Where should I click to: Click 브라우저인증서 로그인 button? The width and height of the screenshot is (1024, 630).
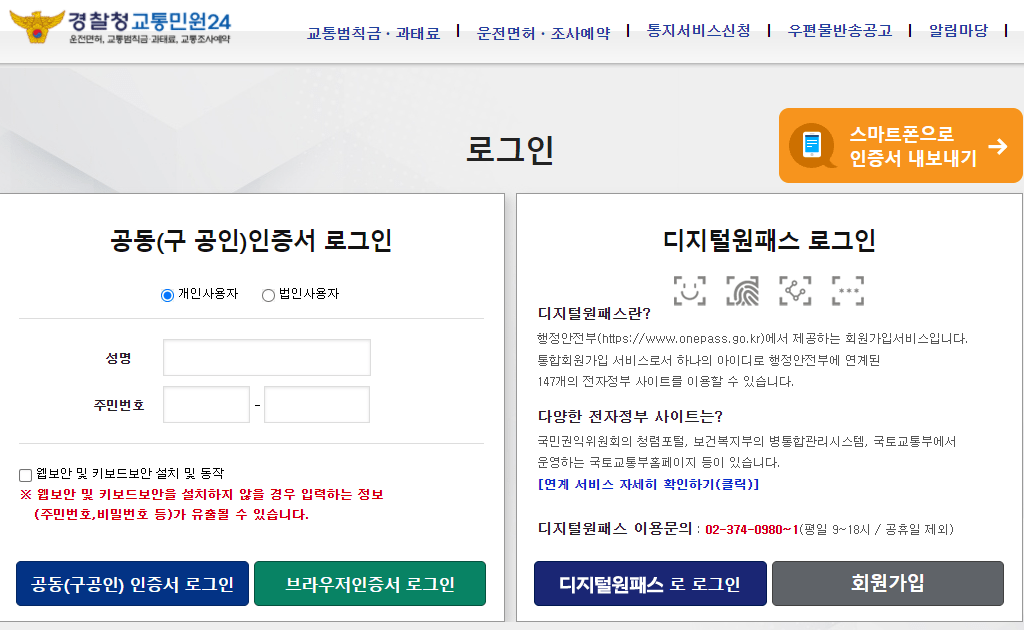370,584
